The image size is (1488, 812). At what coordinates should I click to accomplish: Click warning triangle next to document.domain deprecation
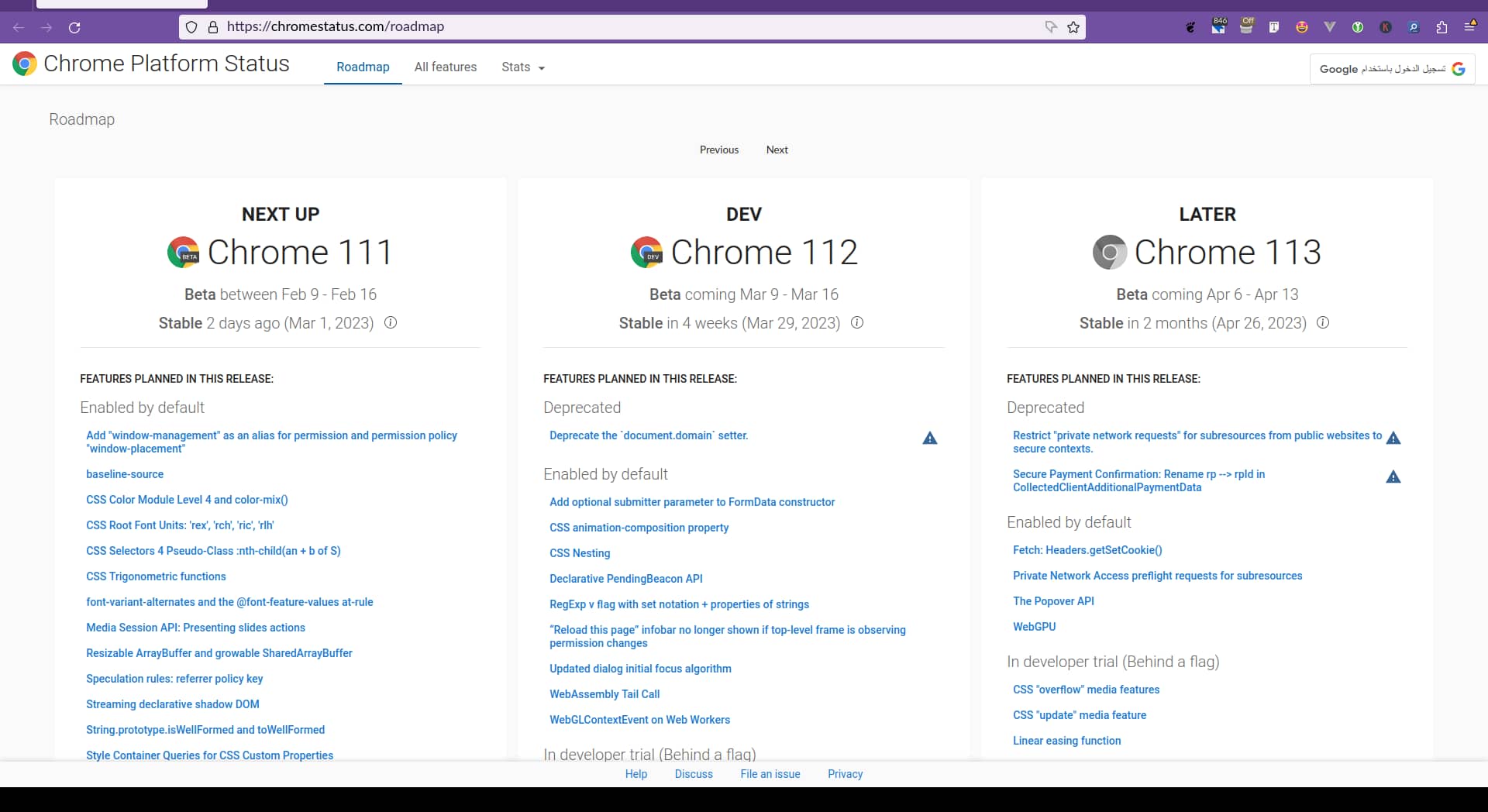pyautogui.click(x=930, y=439)
